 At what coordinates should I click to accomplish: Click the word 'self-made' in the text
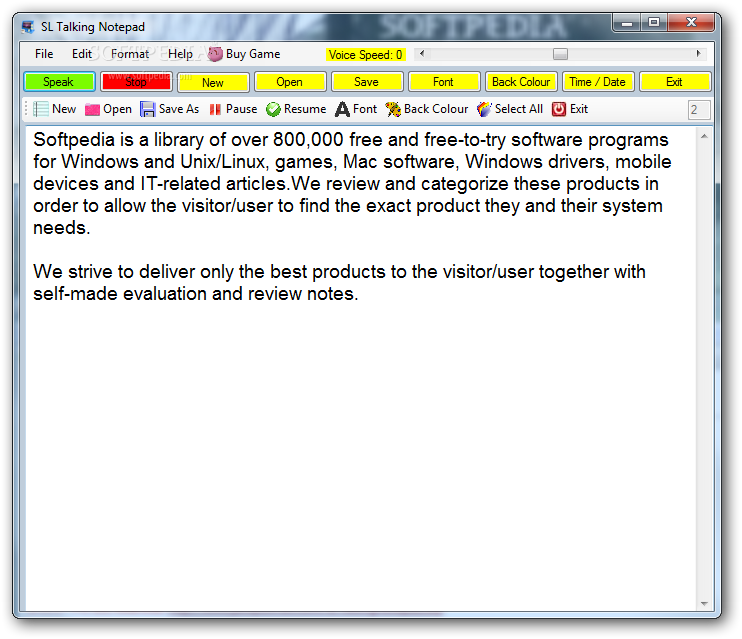click(76, 294)
